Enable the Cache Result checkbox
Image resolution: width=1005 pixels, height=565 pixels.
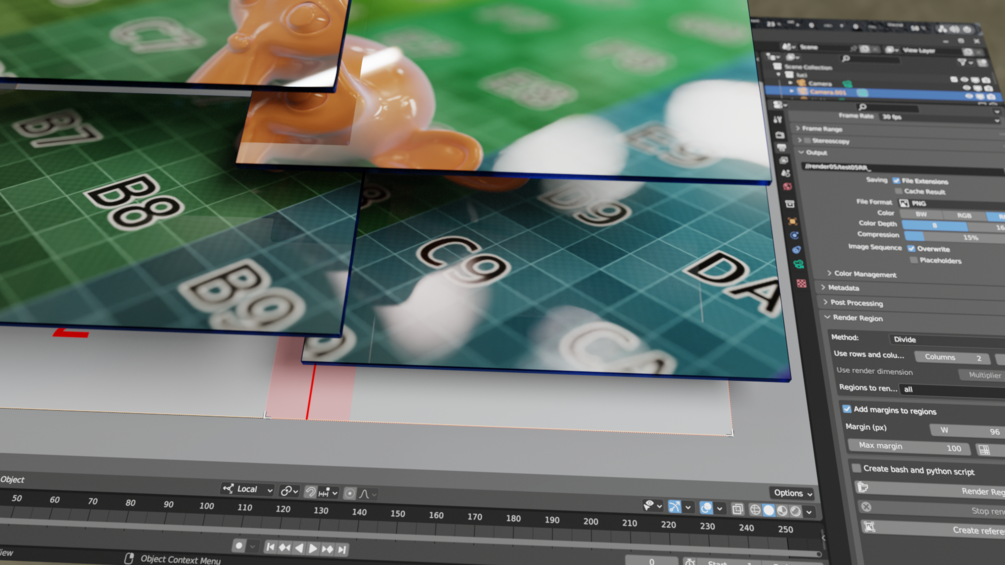899,192
